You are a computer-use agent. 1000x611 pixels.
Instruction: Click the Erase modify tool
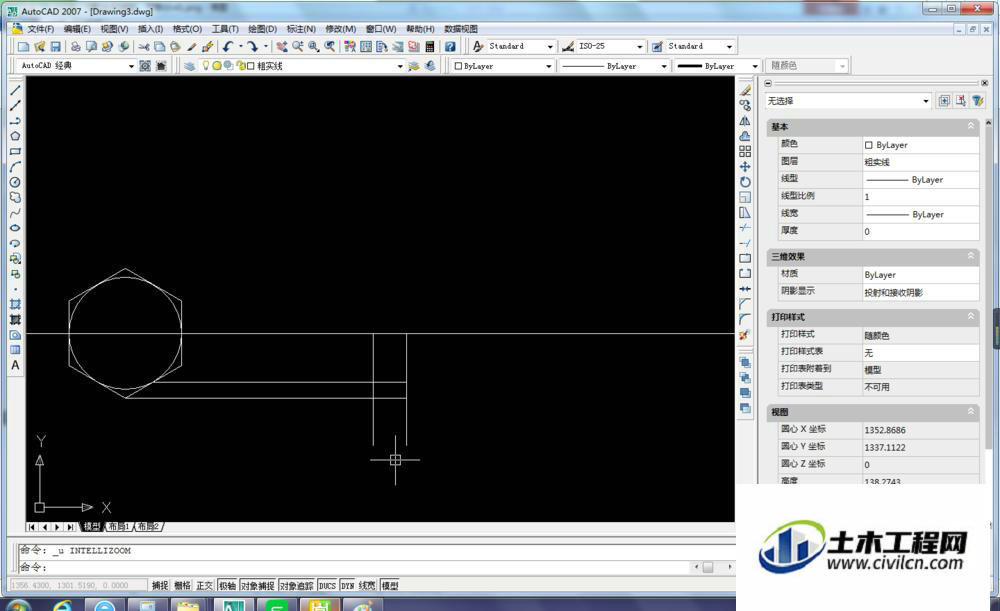click(745, 91)
